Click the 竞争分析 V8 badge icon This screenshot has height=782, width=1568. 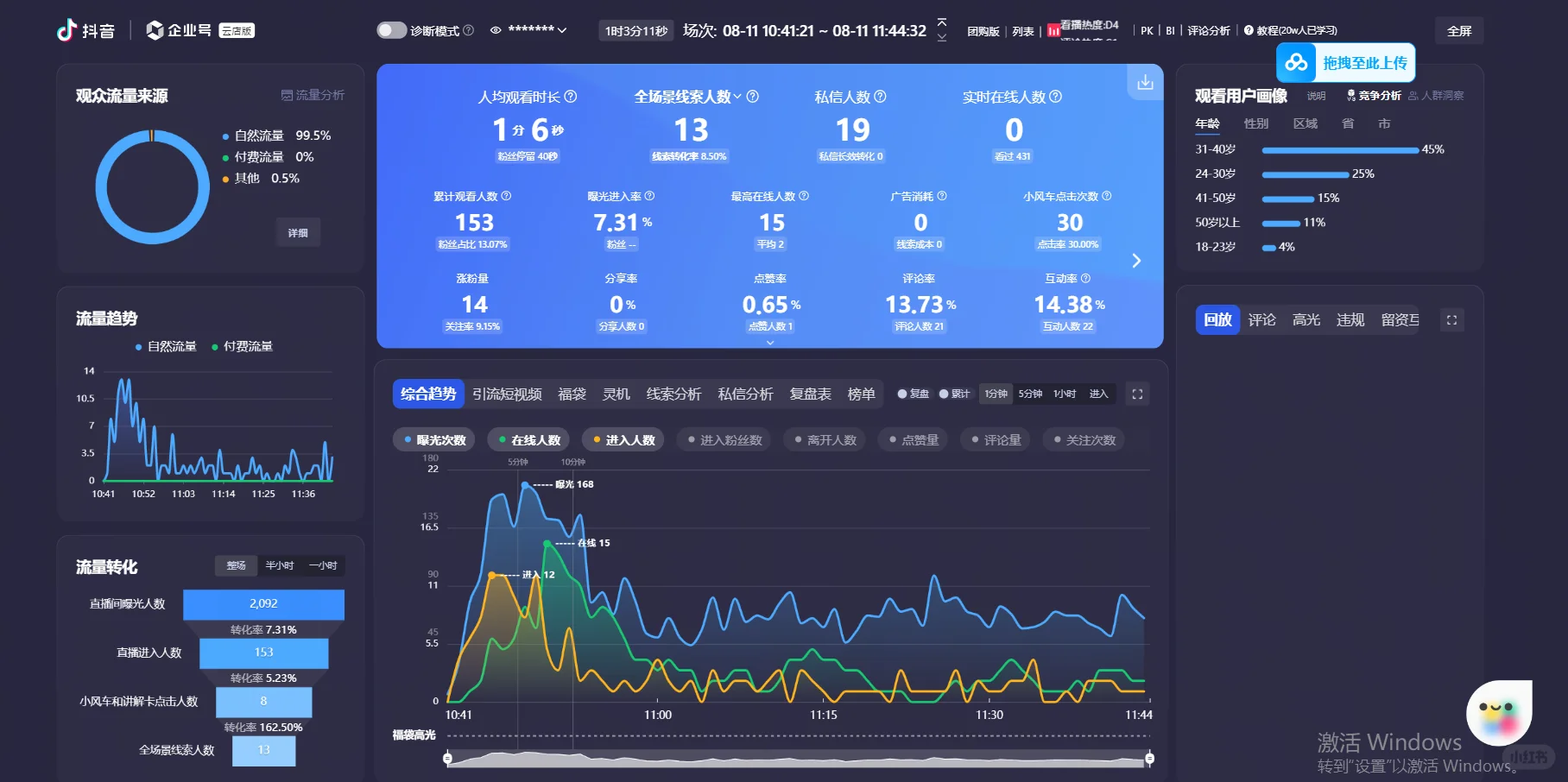point(1351,96)
